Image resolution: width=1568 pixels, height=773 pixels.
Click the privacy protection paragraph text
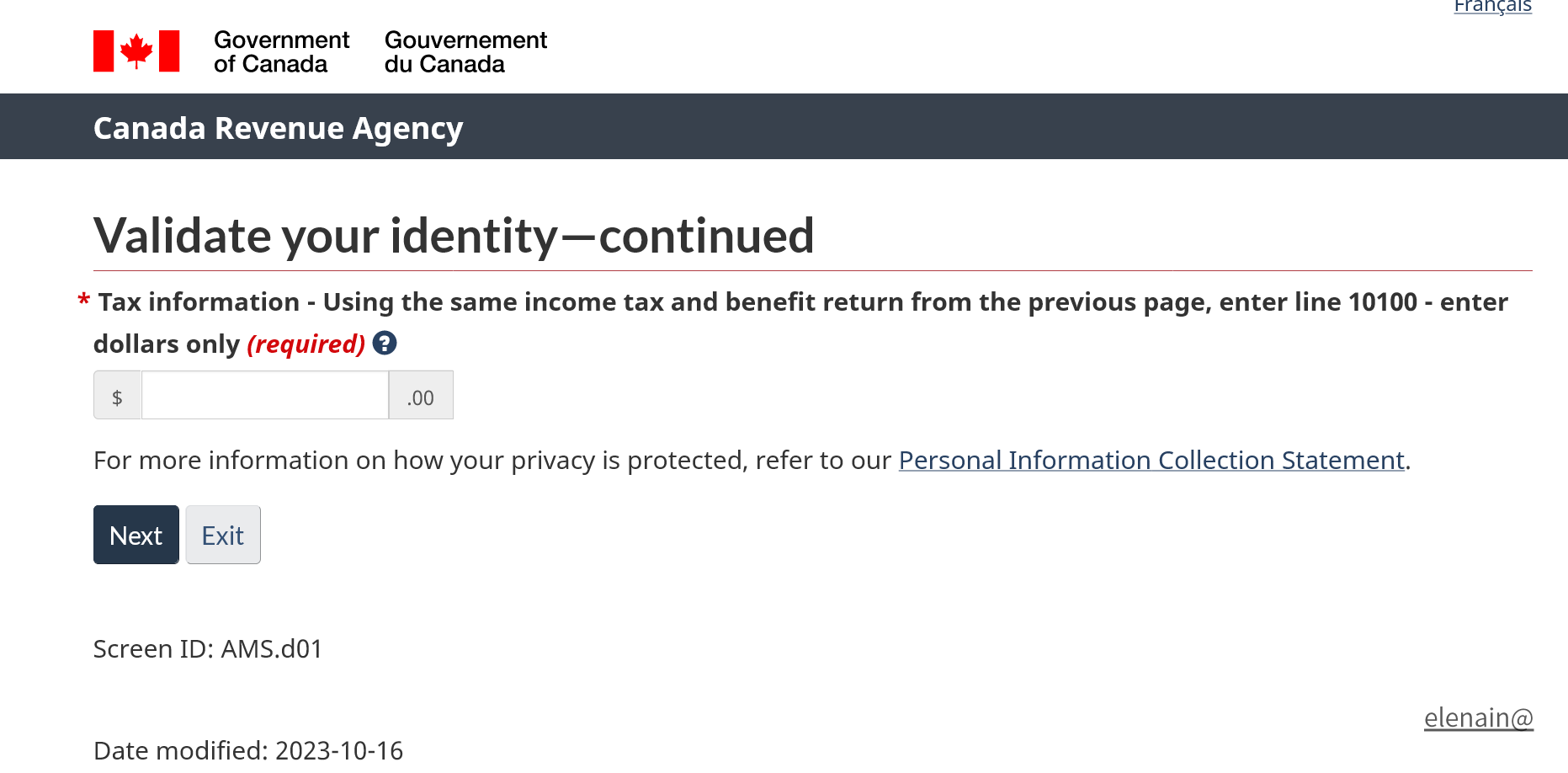point(752,461)
